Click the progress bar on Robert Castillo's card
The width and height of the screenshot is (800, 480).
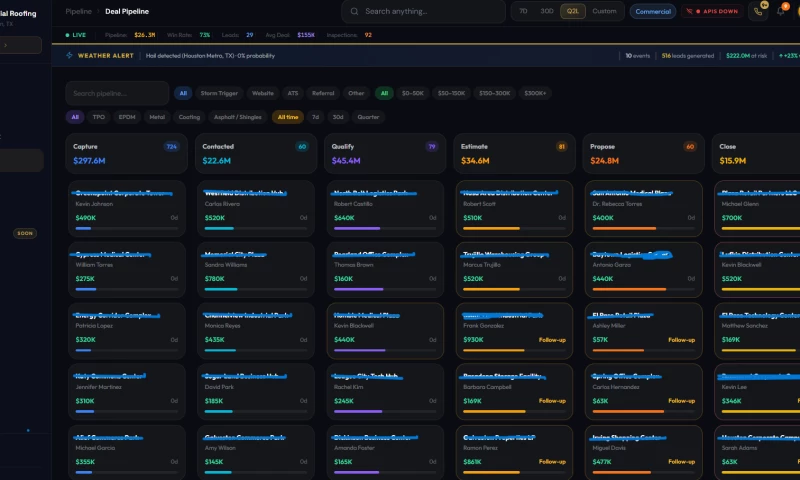click(x=385, y=229)
